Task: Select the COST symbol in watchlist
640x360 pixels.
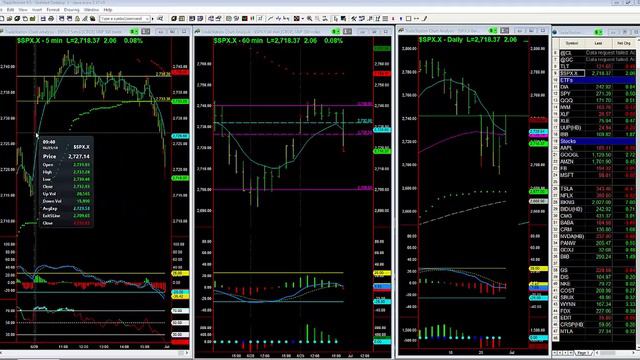Action: coord(567,291)
